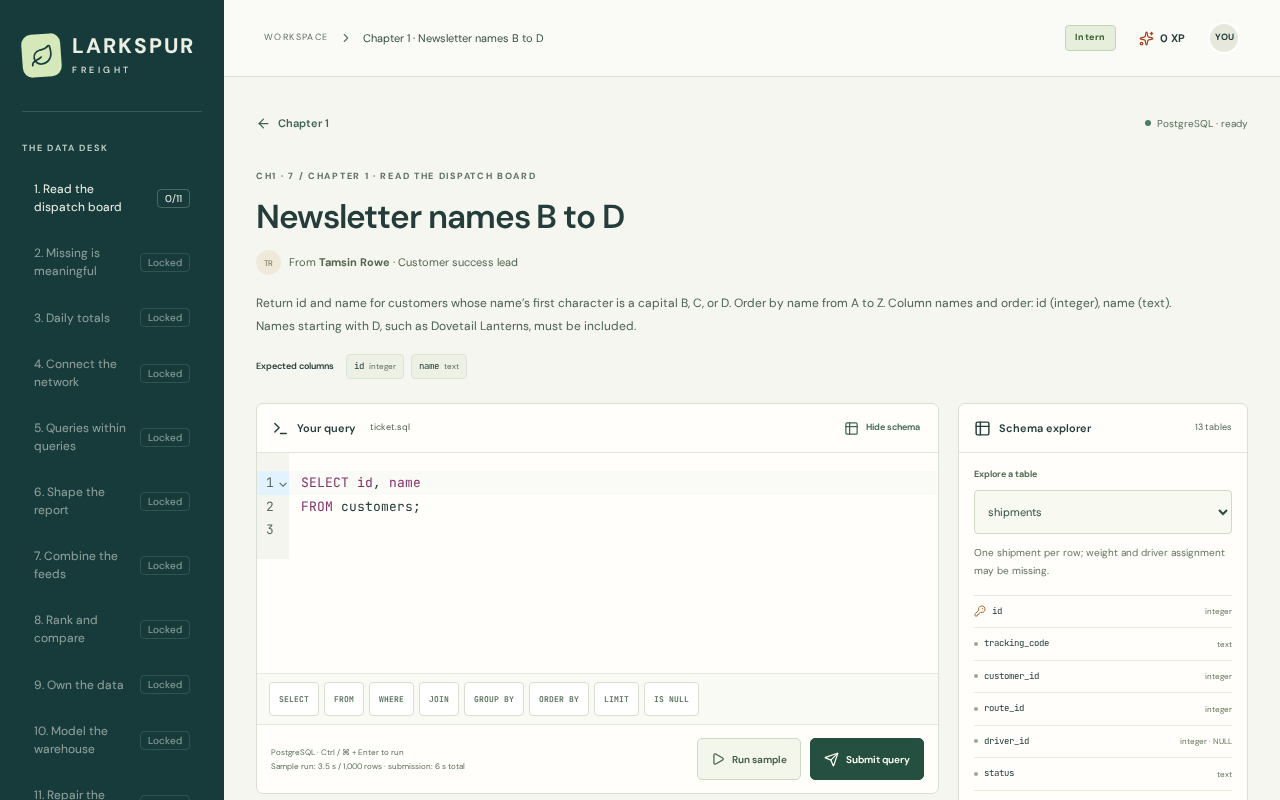1280x800 pixels.
Task: Insert the WHERE keyword snippet
Action: pos(391,699)
